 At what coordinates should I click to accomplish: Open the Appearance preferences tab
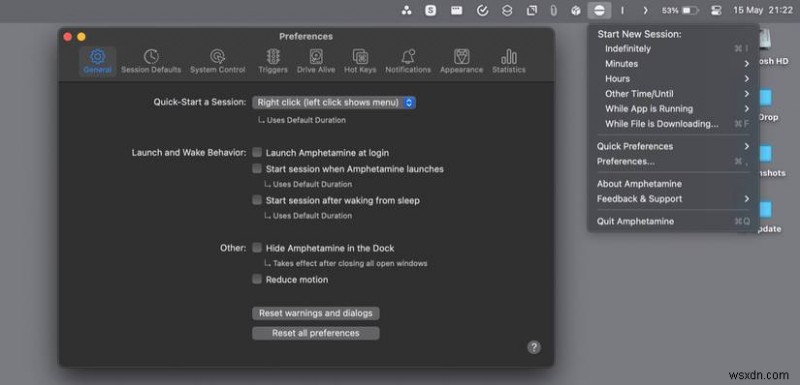tap(461, 61)
